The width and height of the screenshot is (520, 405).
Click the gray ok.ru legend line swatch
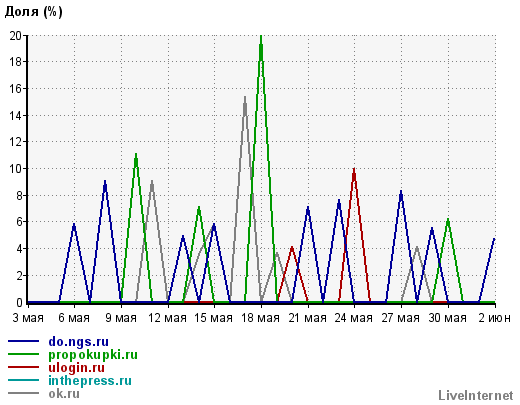click(x=23, y=393)
